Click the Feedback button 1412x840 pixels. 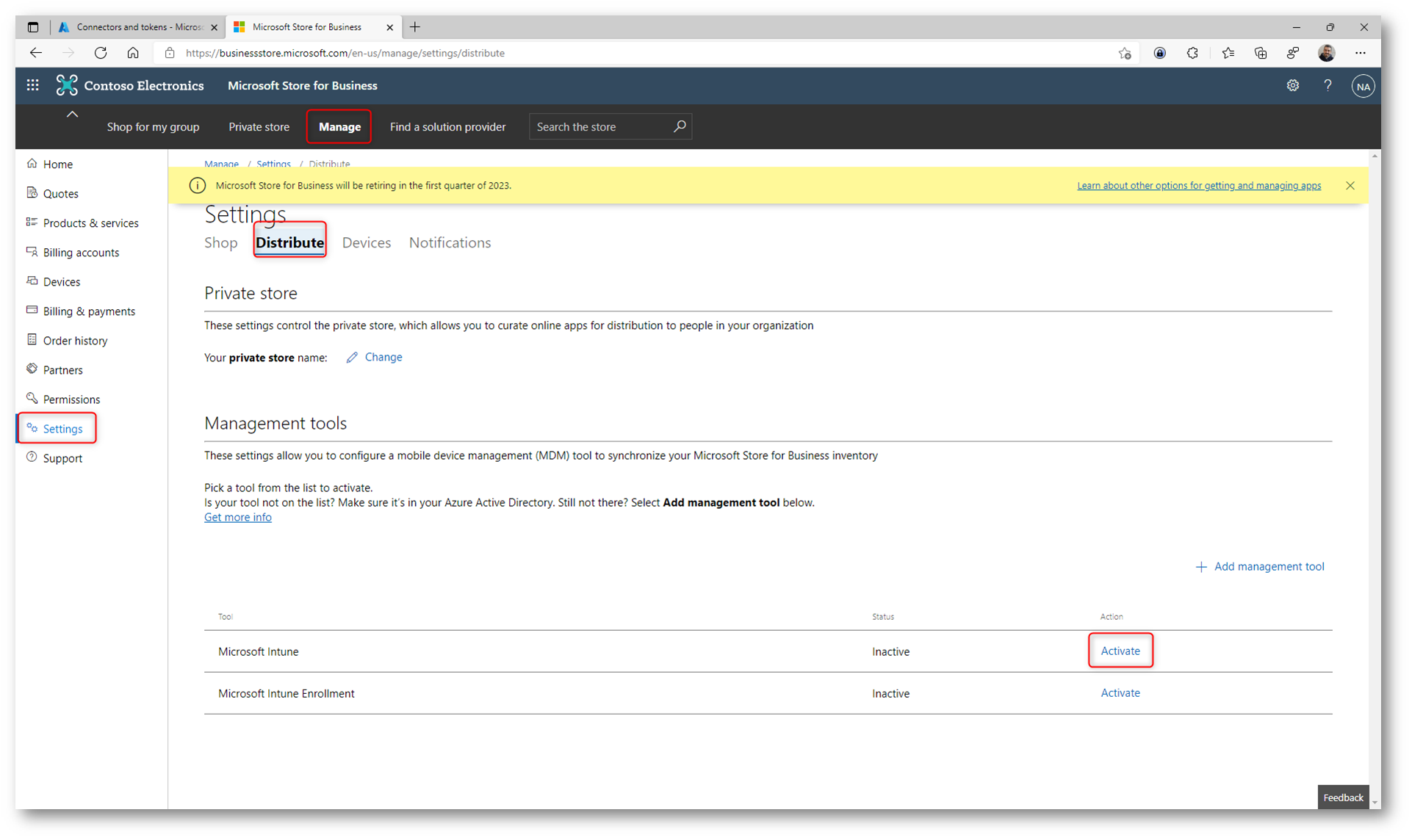pyautogui.click(x=1342, y=797)
